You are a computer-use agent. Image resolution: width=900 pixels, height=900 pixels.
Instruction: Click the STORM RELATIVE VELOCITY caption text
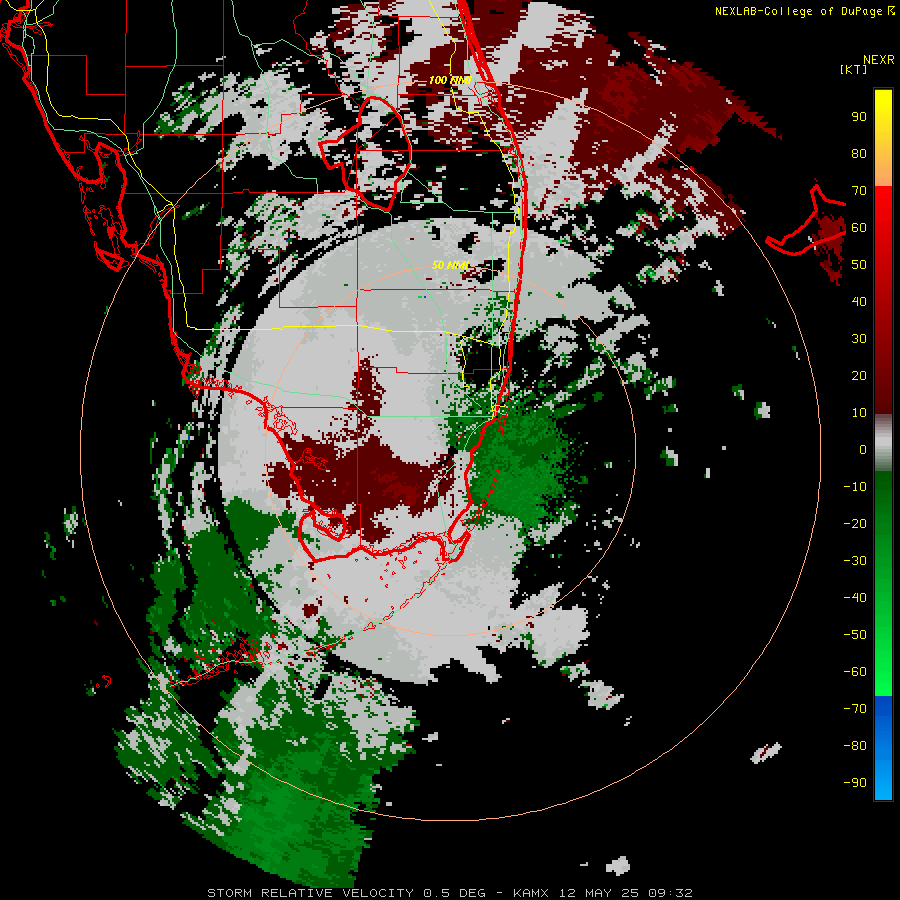(x=310, y=893)
